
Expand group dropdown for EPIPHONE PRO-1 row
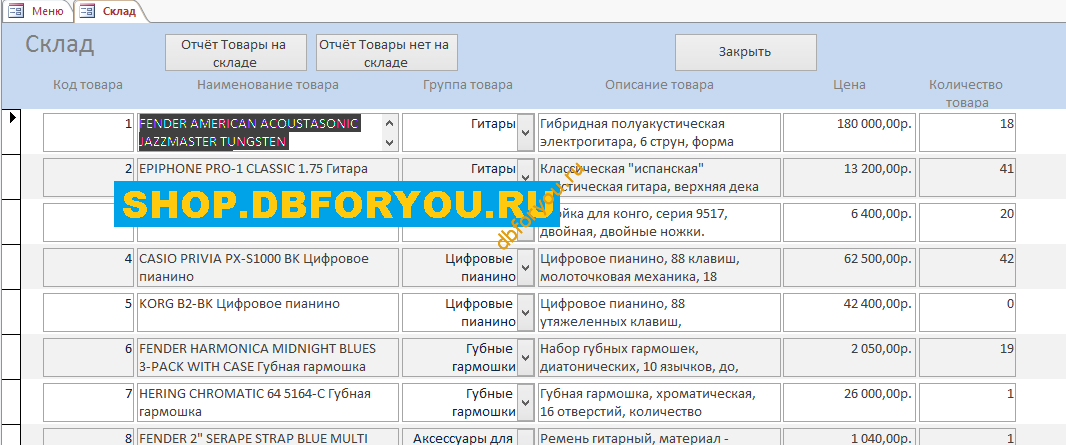[526, 175]
